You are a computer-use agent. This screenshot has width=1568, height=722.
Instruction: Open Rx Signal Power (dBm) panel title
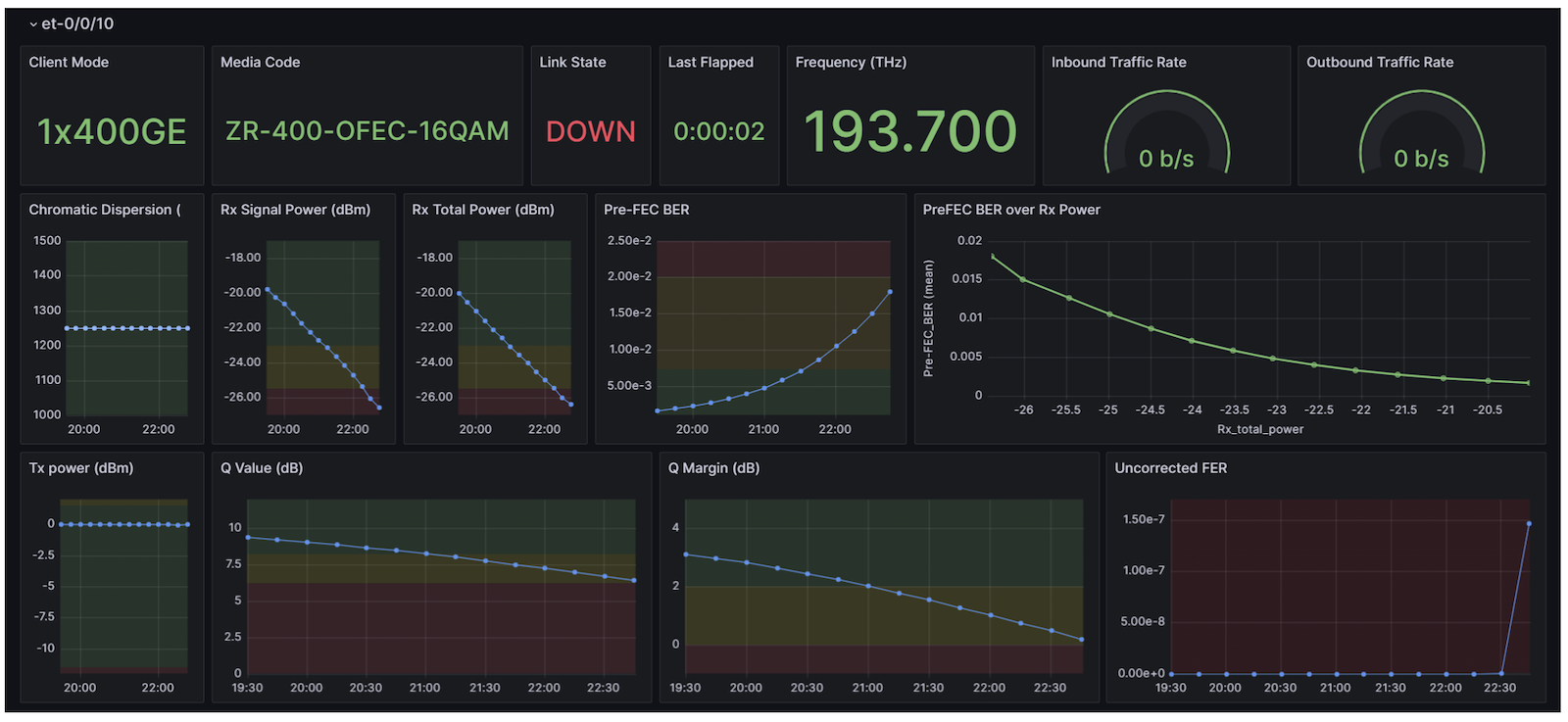295,210
